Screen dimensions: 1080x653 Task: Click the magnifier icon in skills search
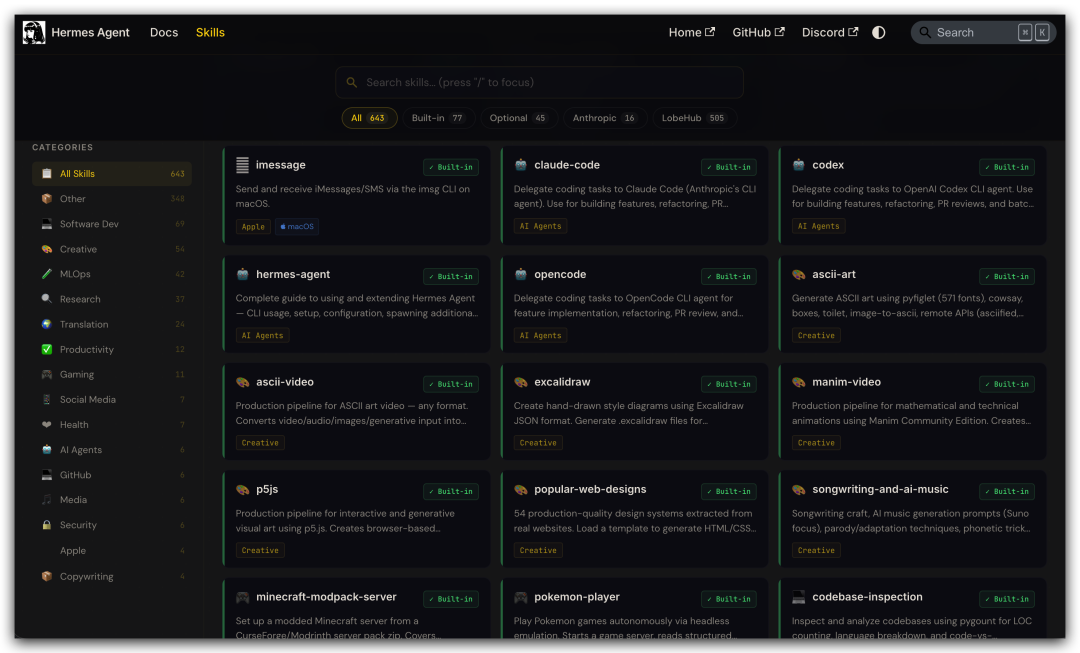352,83
